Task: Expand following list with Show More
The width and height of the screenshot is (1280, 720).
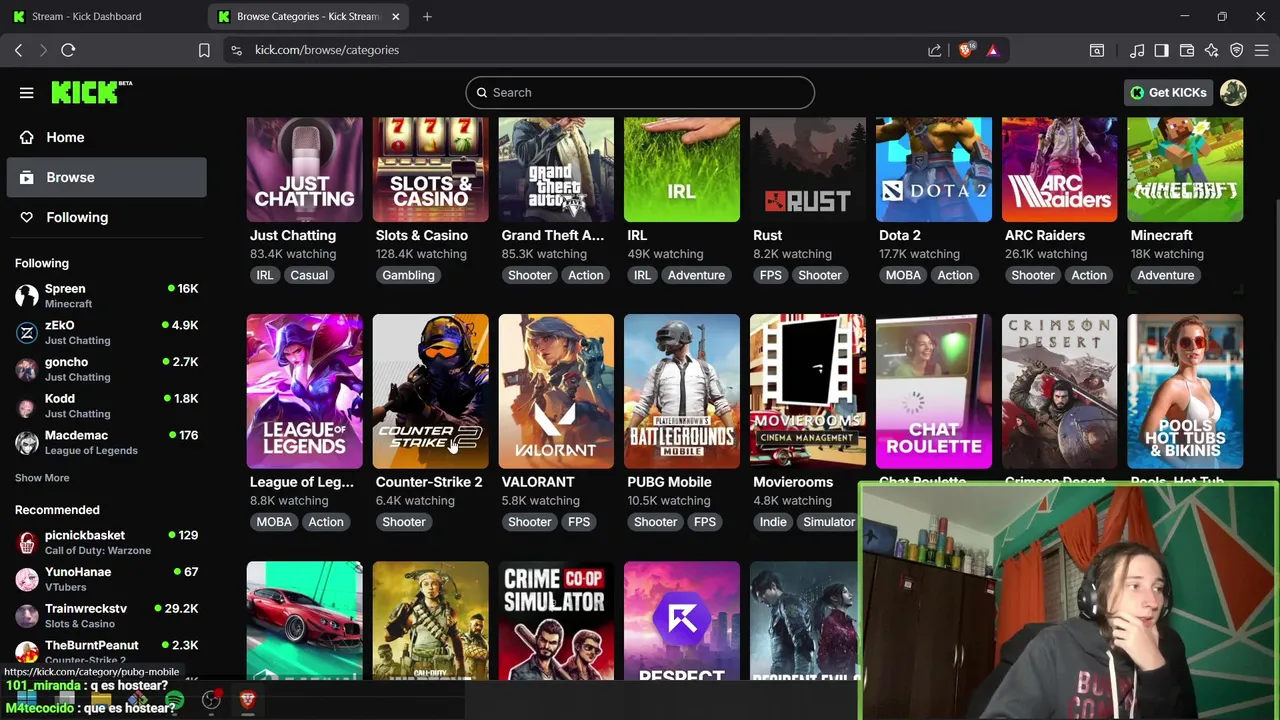Action: [42, 478]
